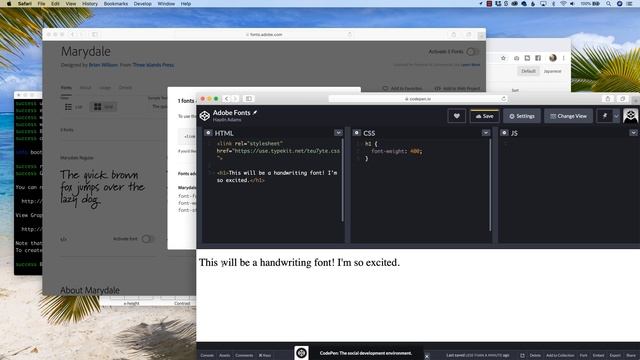Click bookmark star in Chrome window
Screen dimensions: 640x360
[x=503, y=58]
